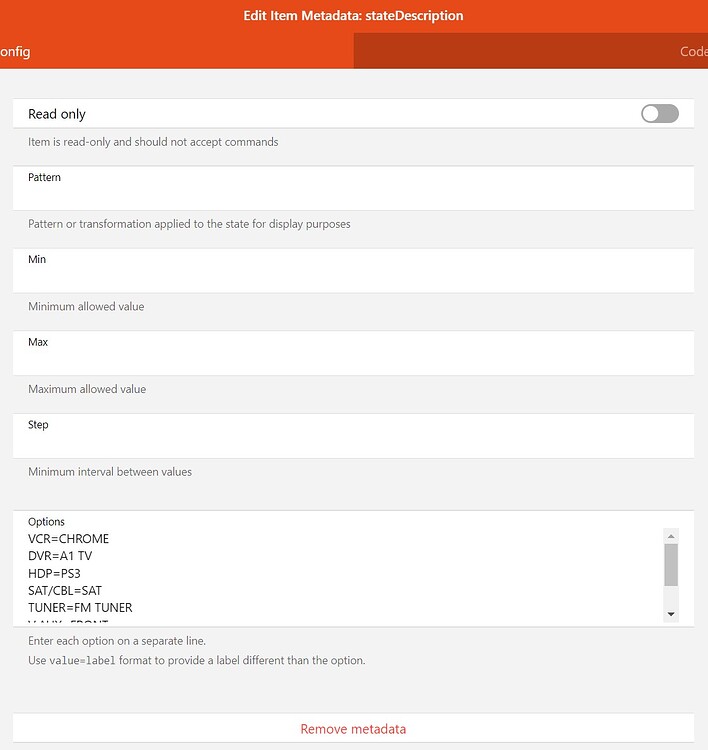The height and width of the screenshot is (750, 708).
Task: Click the Pattern input field
Action: [353, 194]
